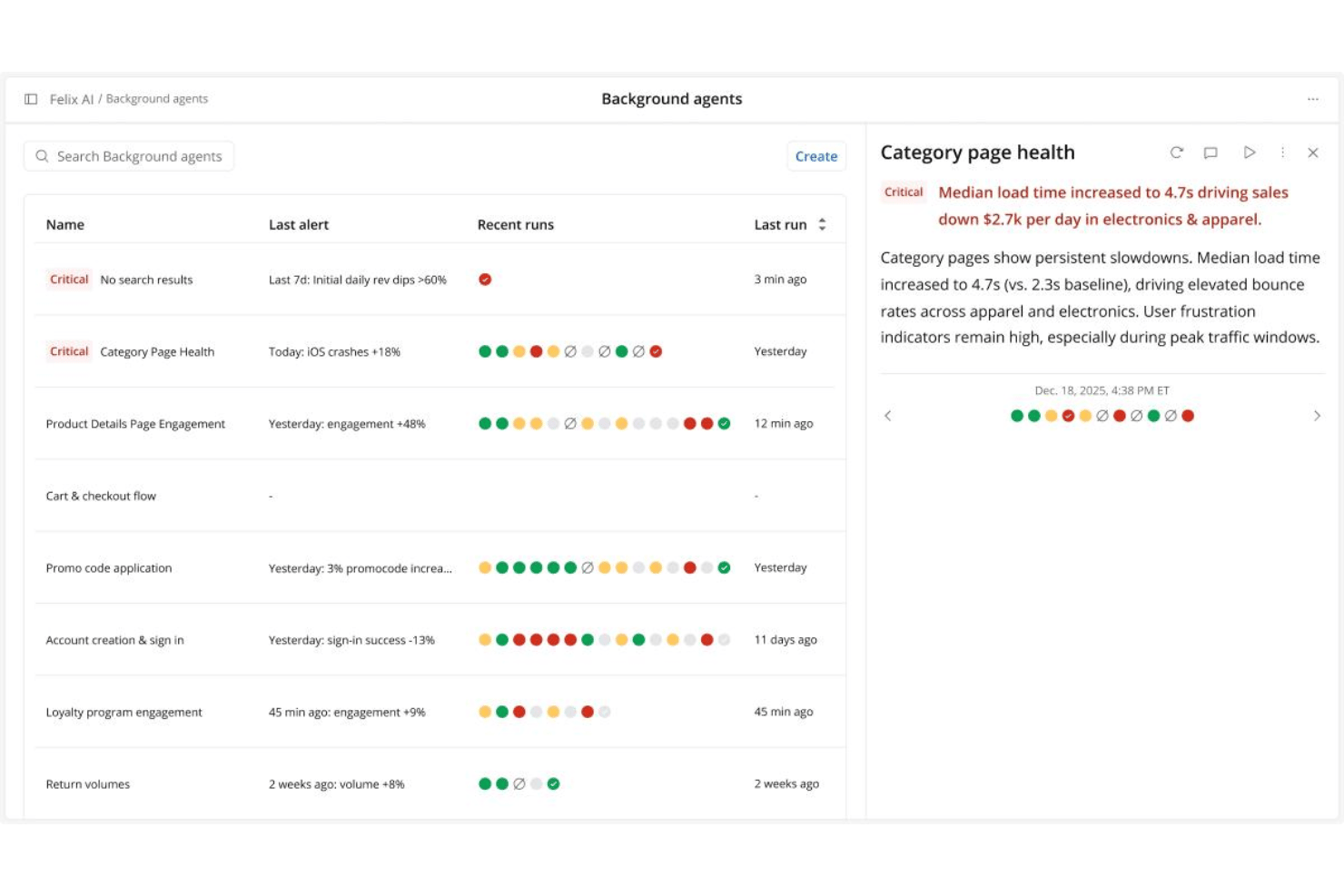This screenshot has width=1344, height=896.
Task: Click 'Dec. 18, 2025, 4:38 PM ET' timestamp
Action: [1102, 390]
